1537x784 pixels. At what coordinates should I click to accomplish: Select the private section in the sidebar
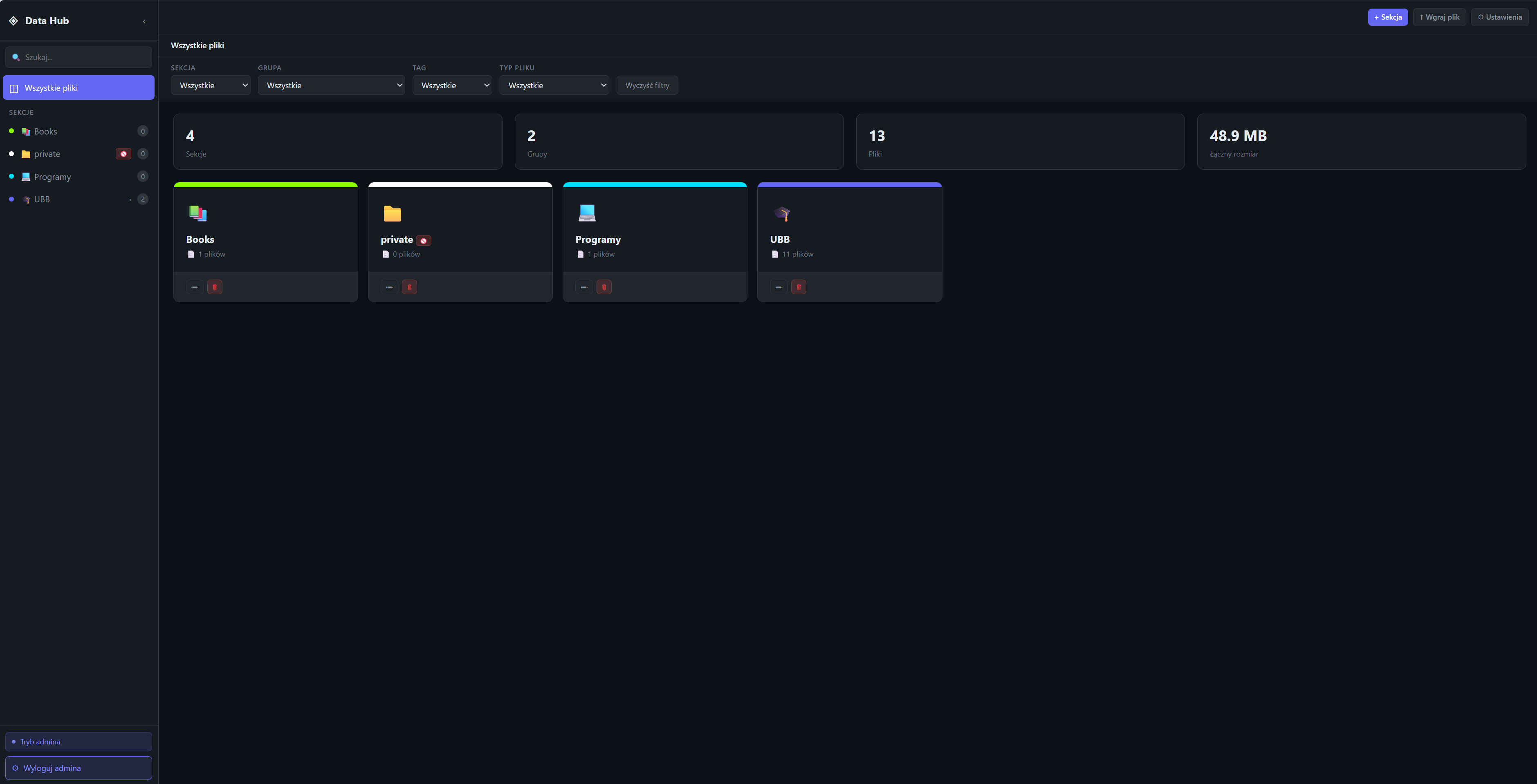pyautogui.click(x=79, y=154)
